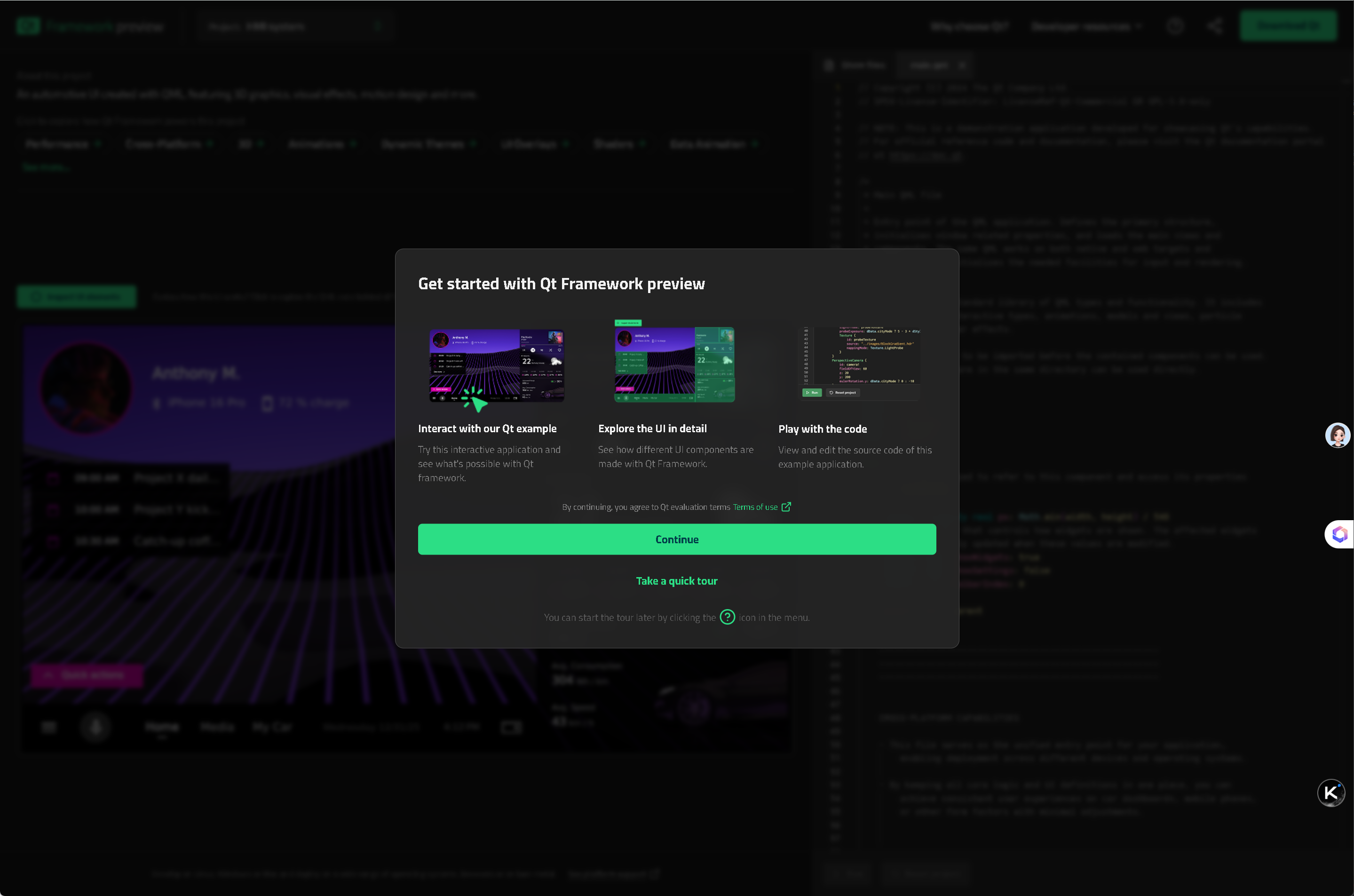Screen dimensions: 1354x896
Task: Click the round K icon at bottom right
Action: [x=1330, y=793]
